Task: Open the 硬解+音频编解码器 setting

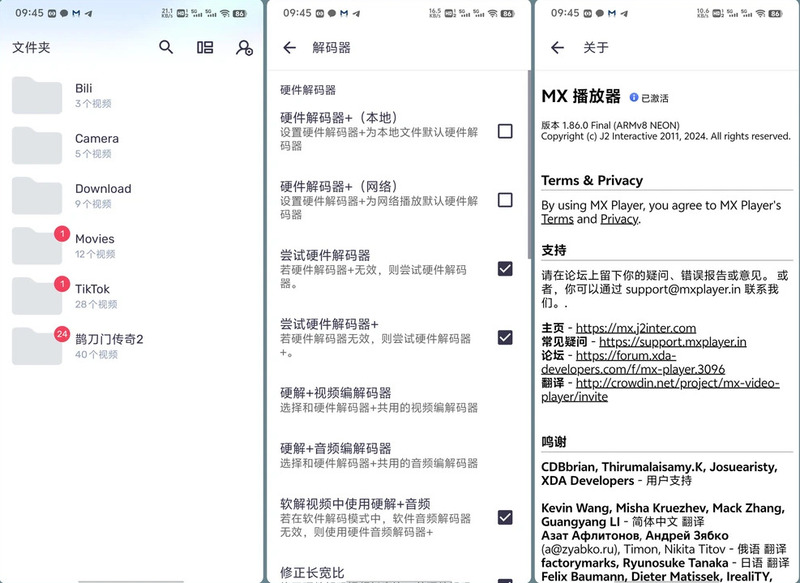Action: point(380,455)
